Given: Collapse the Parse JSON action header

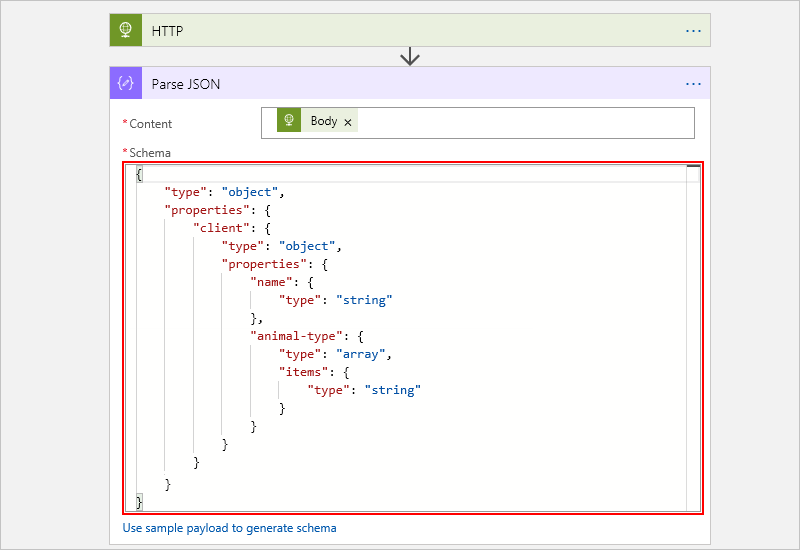Looking at the screenshot, I should coord(400,84).
